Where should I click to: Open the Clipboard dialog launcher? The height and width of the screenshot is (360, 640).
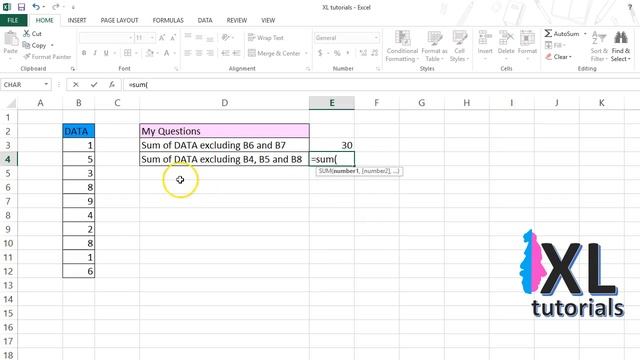click(x=73, y=69)
